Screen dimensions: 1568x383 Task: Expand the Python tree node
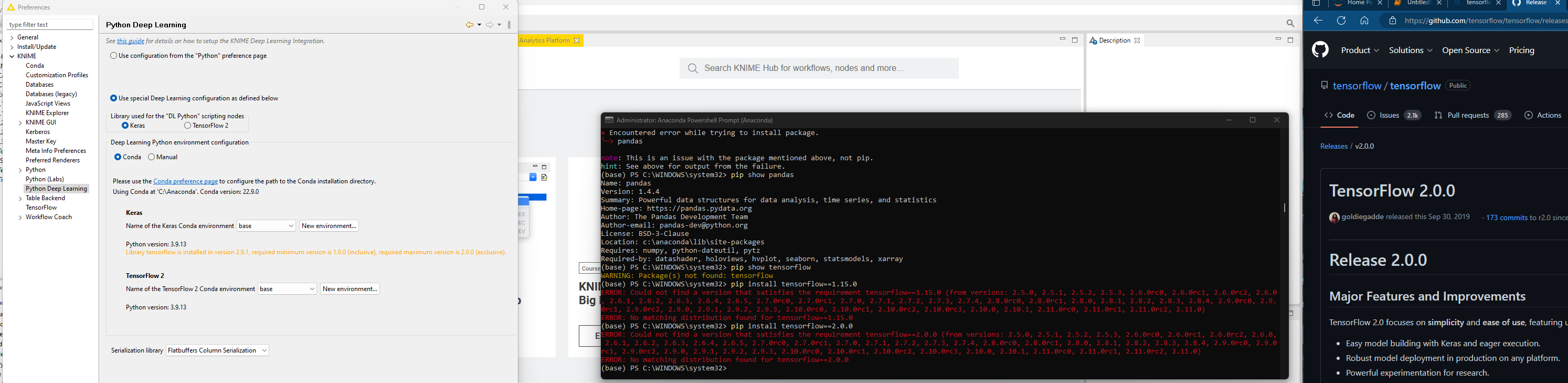20,170
